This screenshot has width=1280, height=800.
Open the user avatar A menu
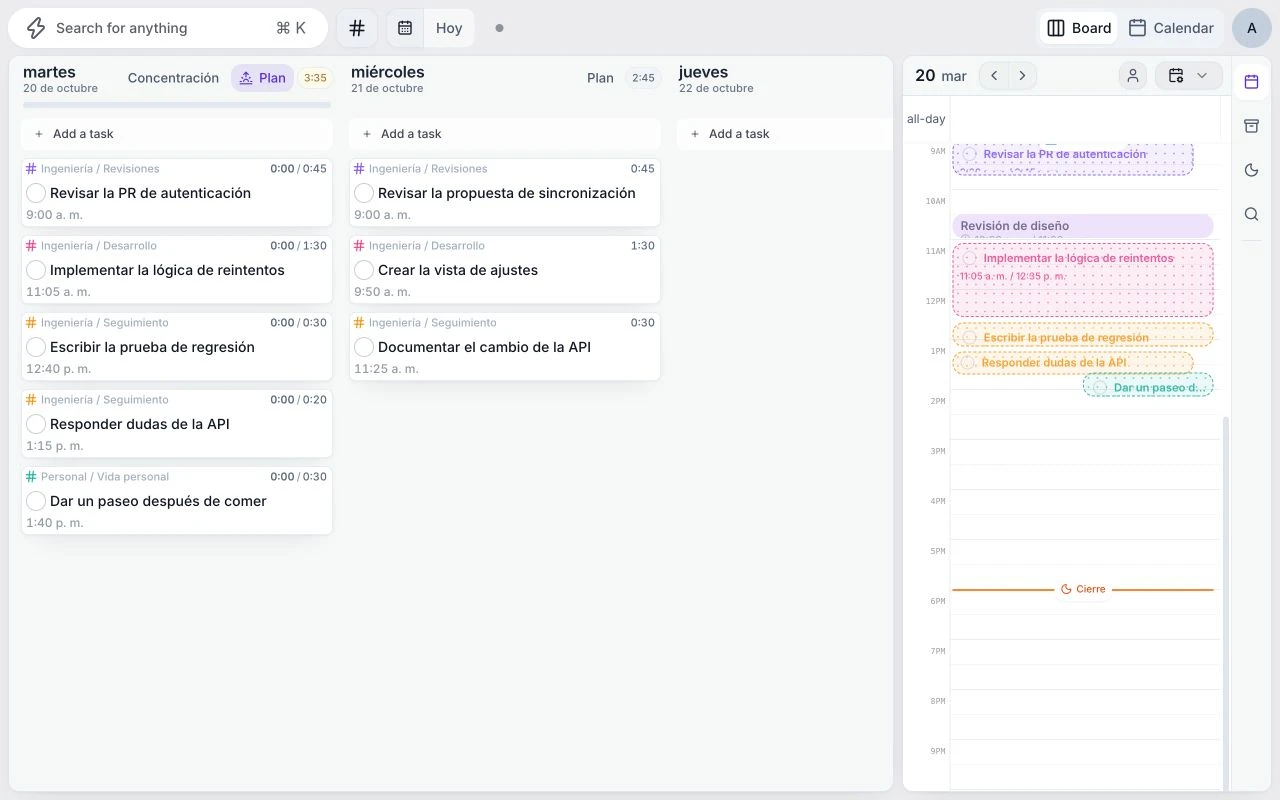click(x=1252, y=28)
